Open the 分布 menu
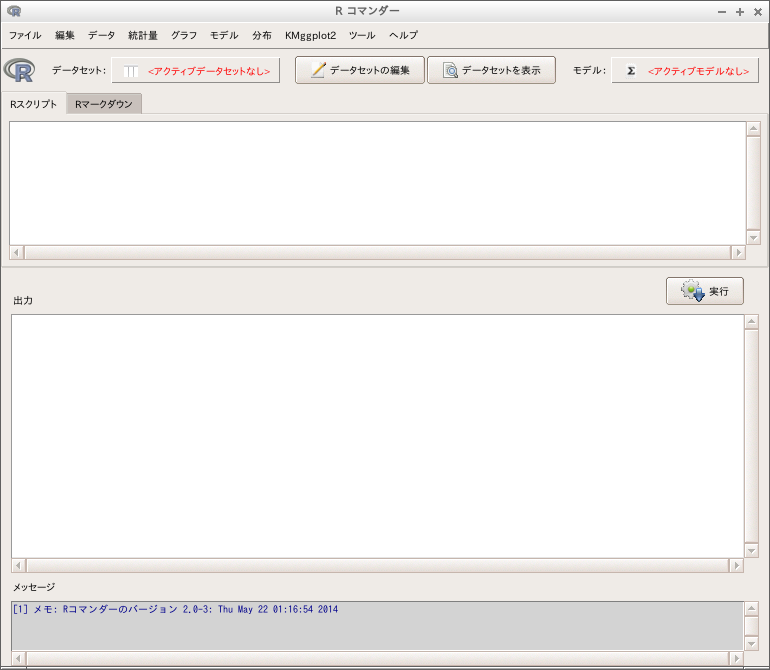 click(262, 35)
